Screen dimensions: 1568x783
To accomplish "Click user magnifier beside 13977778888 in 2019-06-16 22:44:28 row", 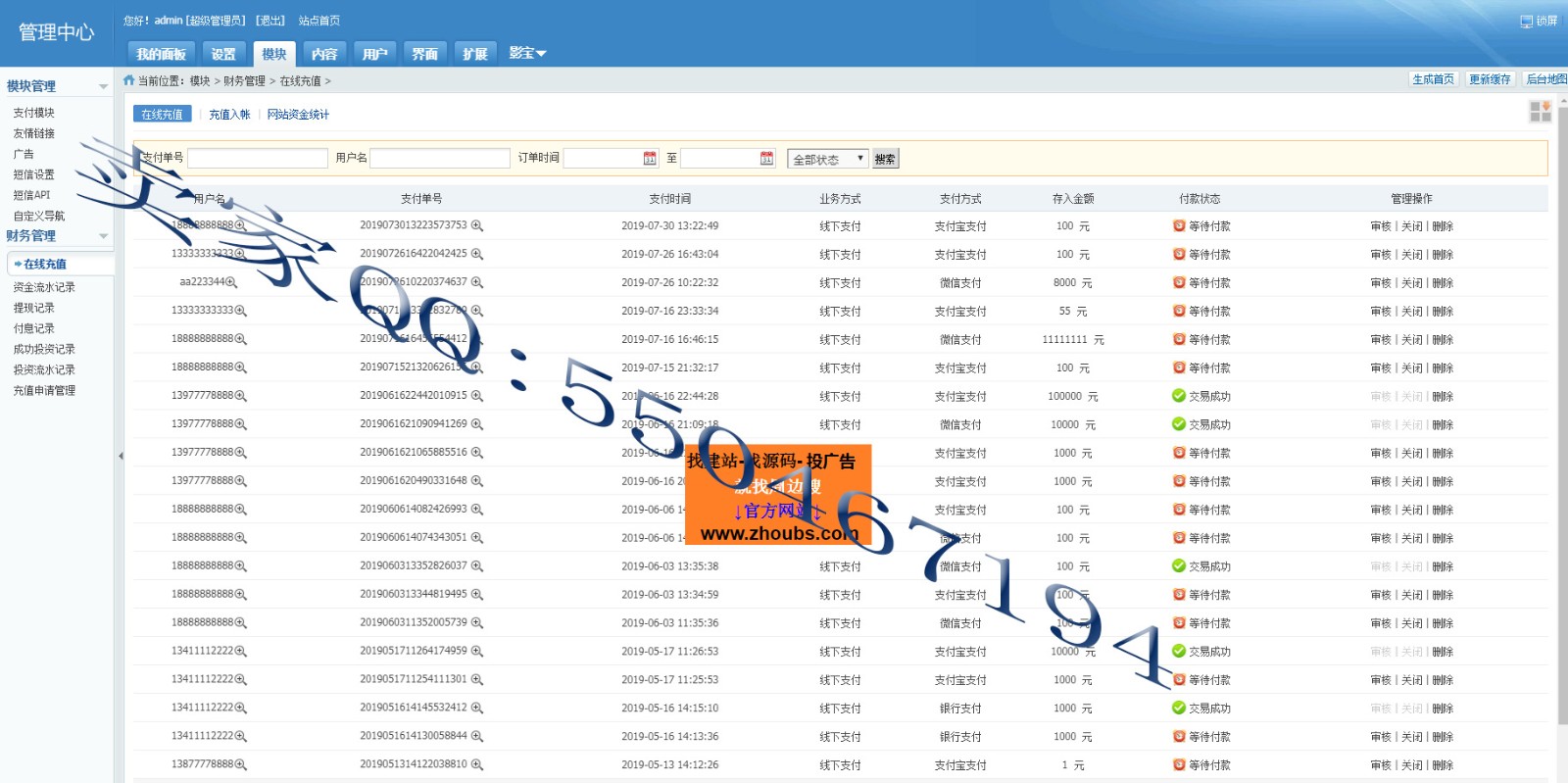I will 241,396.
